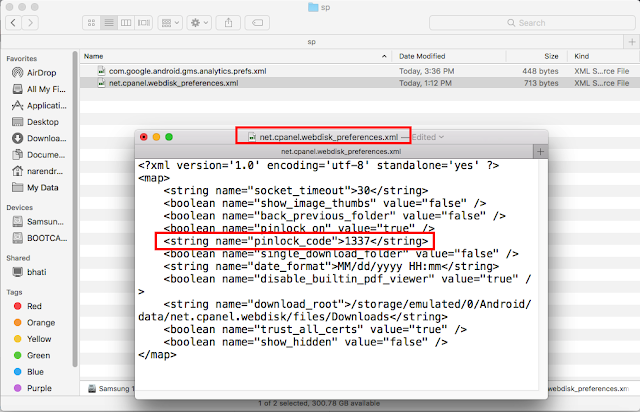Toggle sort direction arrow in Name column
640x412 pixels.
384,56
